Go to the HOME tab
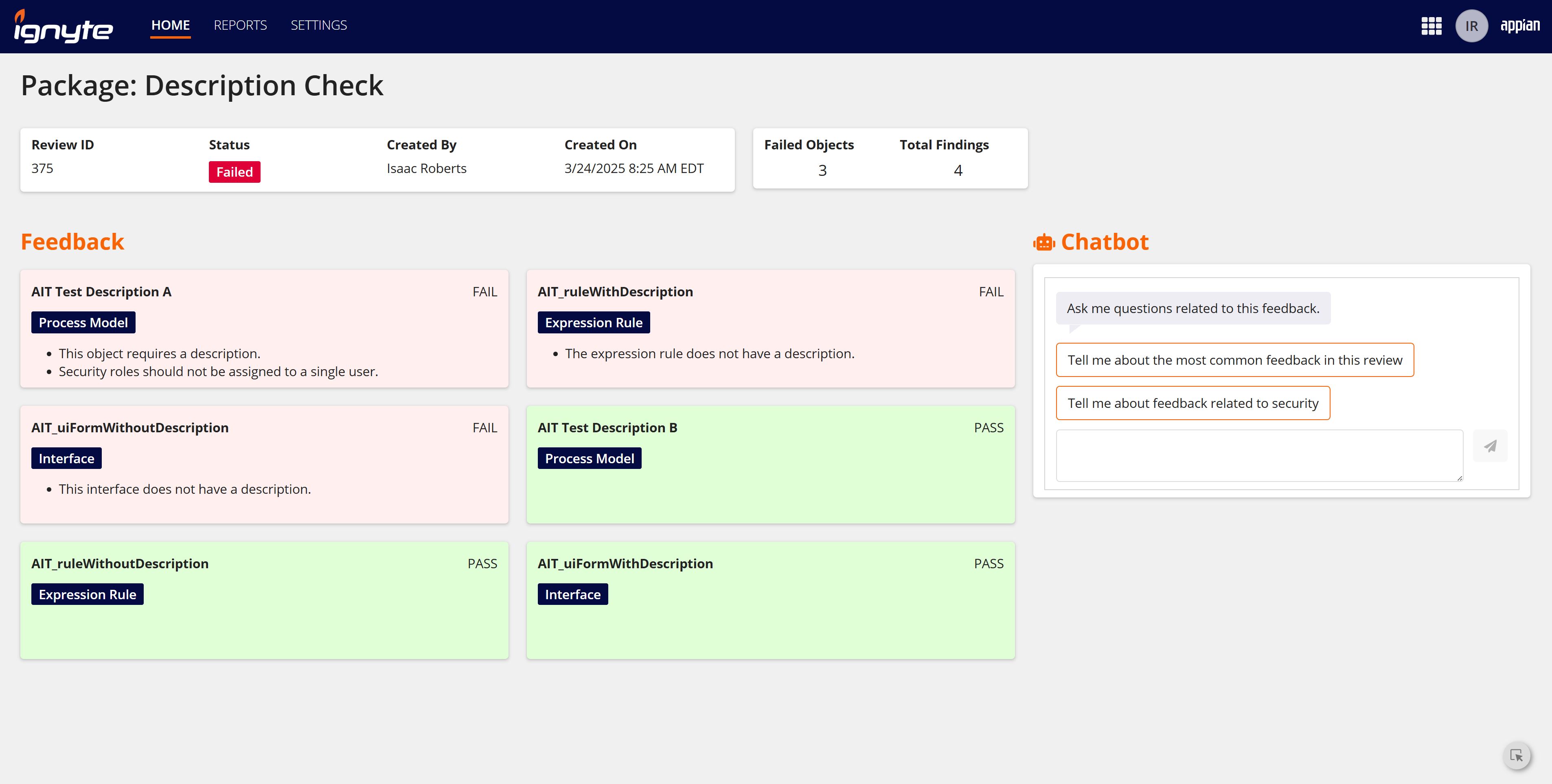The height and width of the screenshot is (784, 1552). [x=171, y=25]
